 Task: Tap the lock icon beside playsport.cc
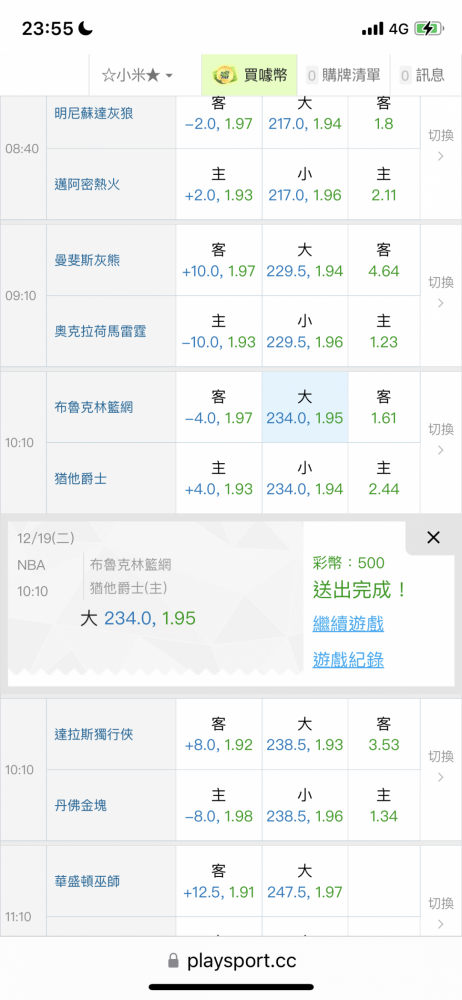172,961
